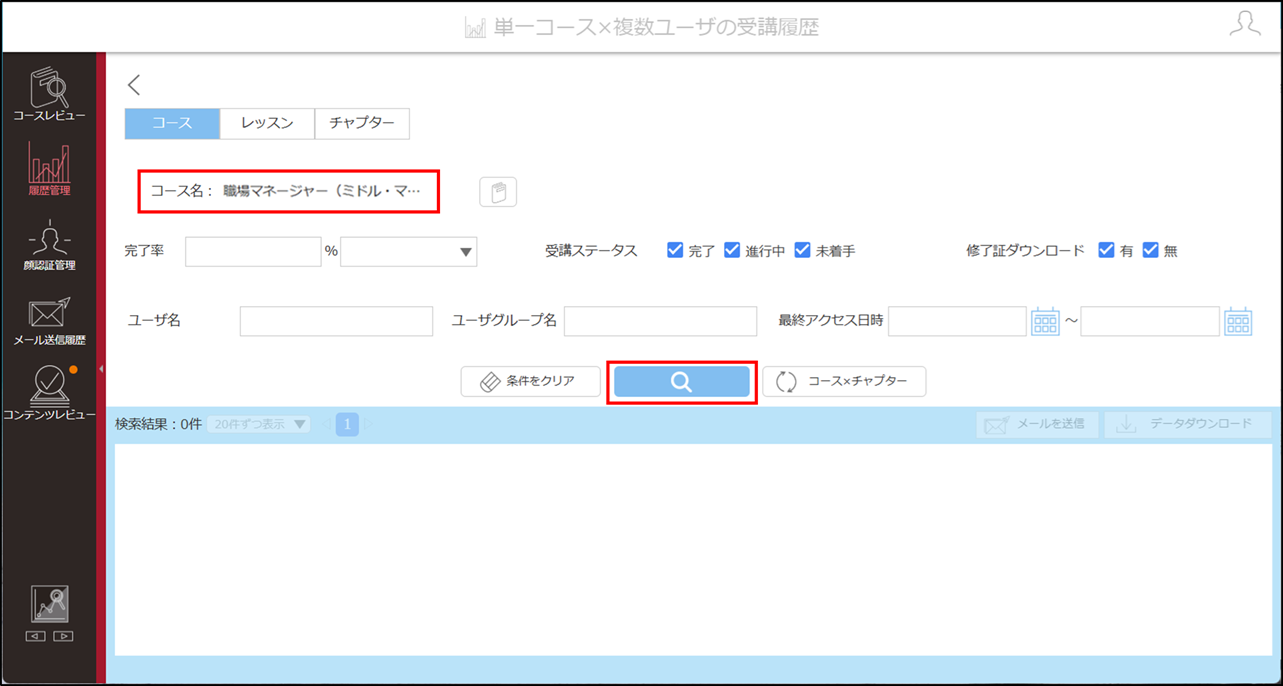The height and width of the screenshot is (686, 1283).
Task: Click the course name 職場マネージャー text
Action: point(322,190)
